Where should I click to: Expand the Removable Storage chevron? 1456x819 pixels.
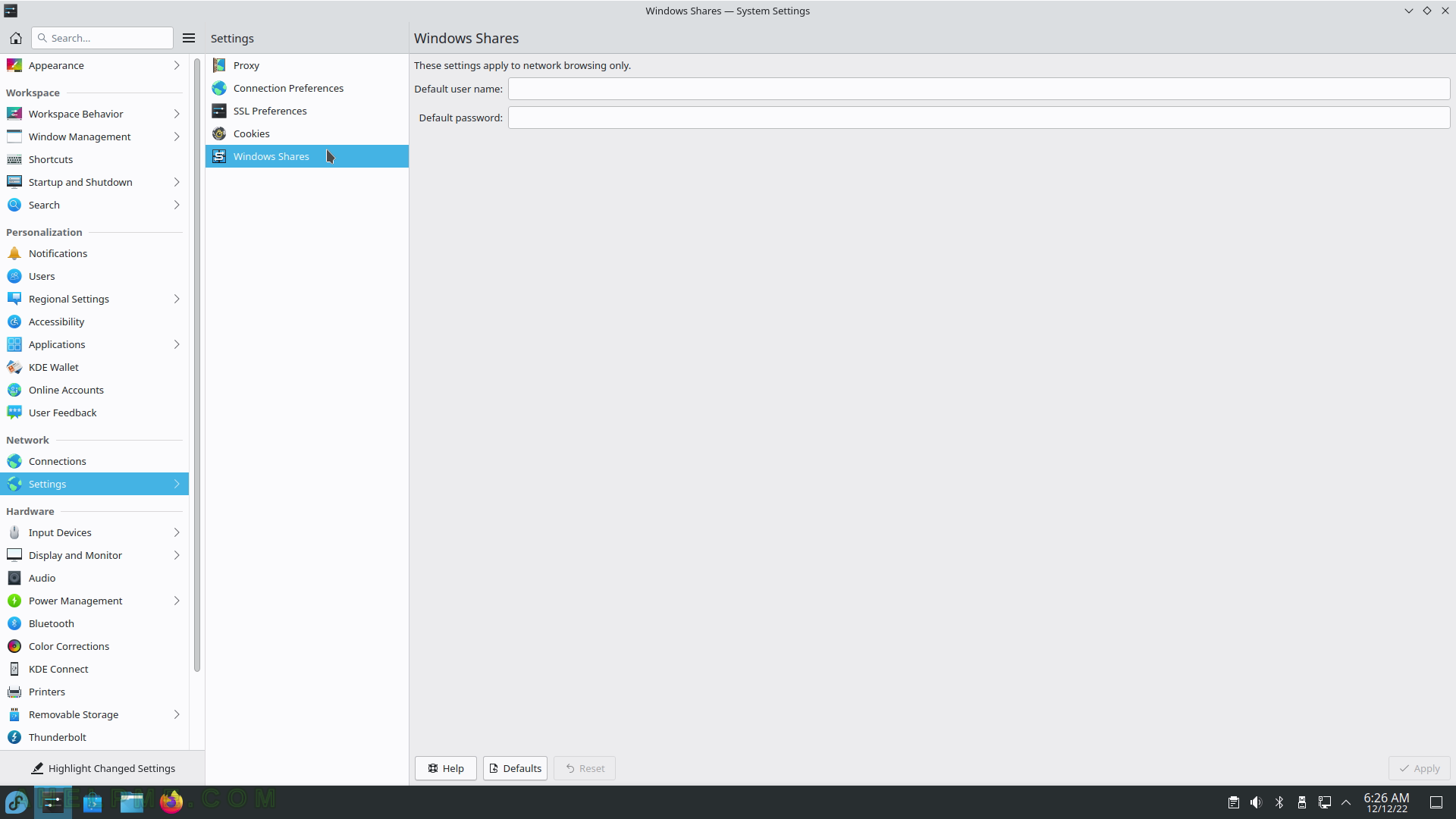pos(177,714)
